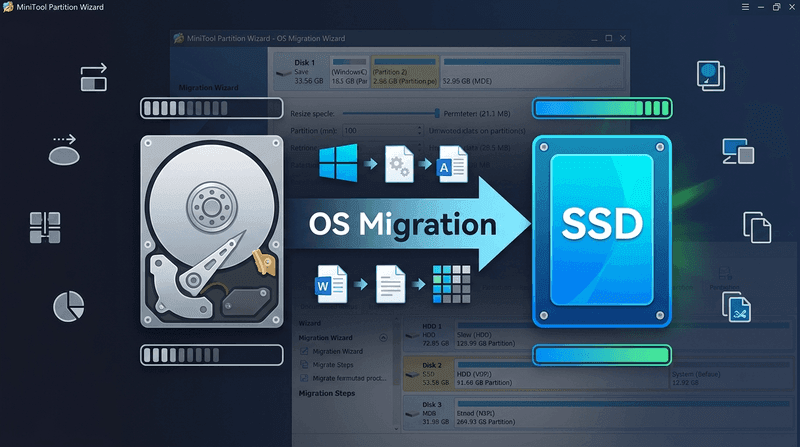
Task: Click the SSD drive illustration
Action: tap(602, 231)
